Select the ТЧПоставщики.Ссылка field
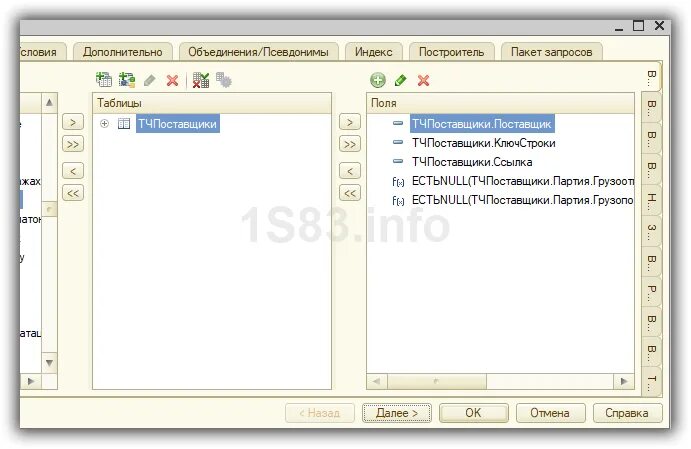Viewport: 691px width, 449px height. pyautogui.click(x=472, y=162)
